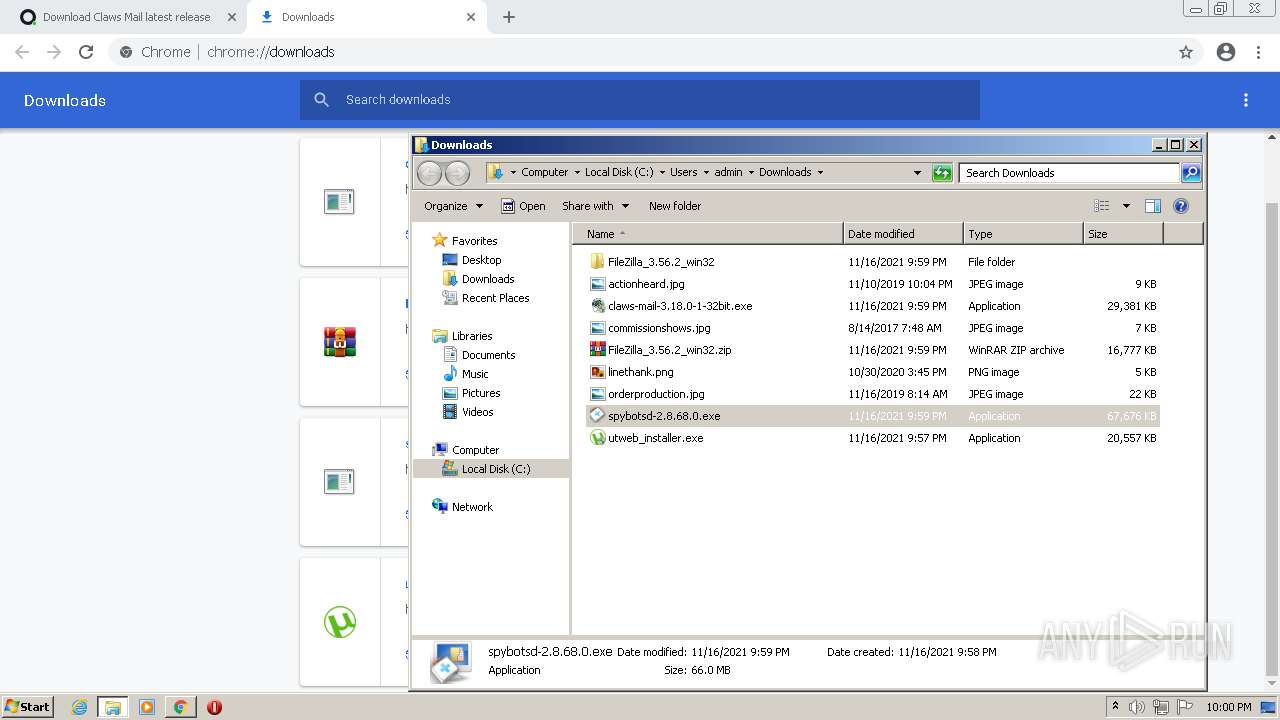This screenshot has width=1280, height=720.
Task: Click the admin breadcrumb segment
Action: 728,172
